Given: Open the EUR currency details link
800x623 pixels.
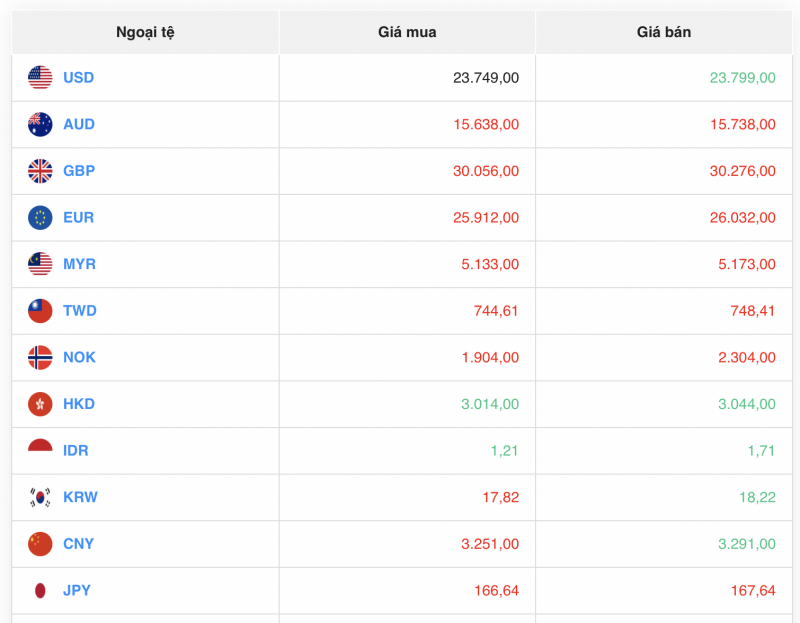Looking at the screenshot, I should [x=77, y=217].
